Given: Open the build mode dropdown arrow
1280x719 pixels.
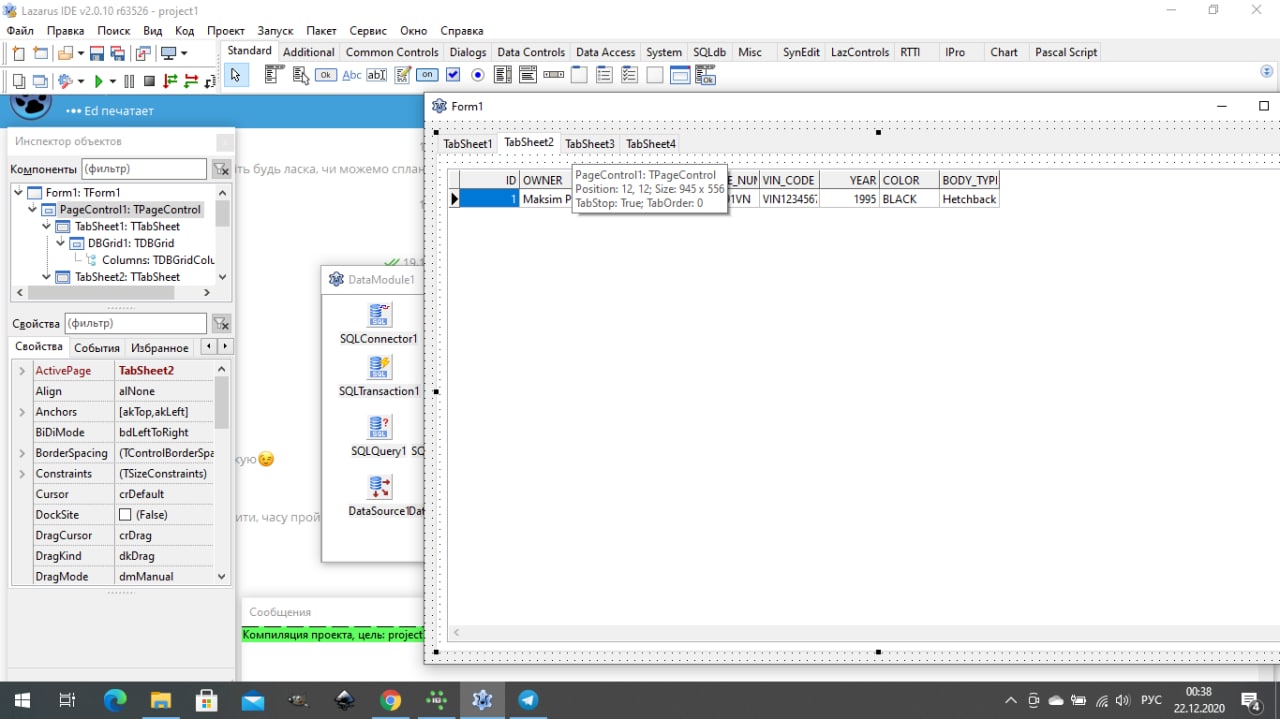Looking at the screenshot, I should tap(81, 81).
